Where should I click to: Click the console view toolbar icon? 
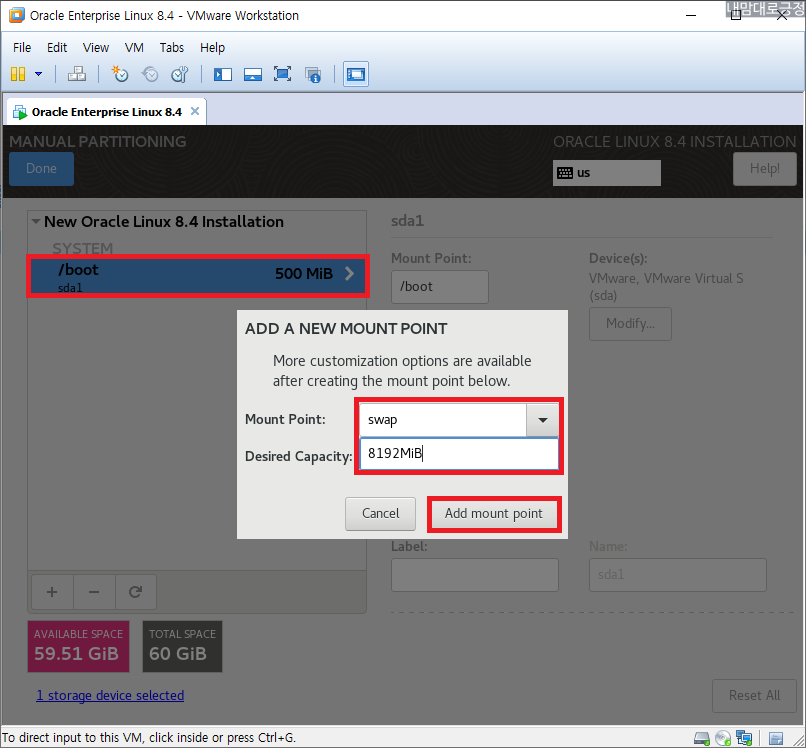(356, 74)
